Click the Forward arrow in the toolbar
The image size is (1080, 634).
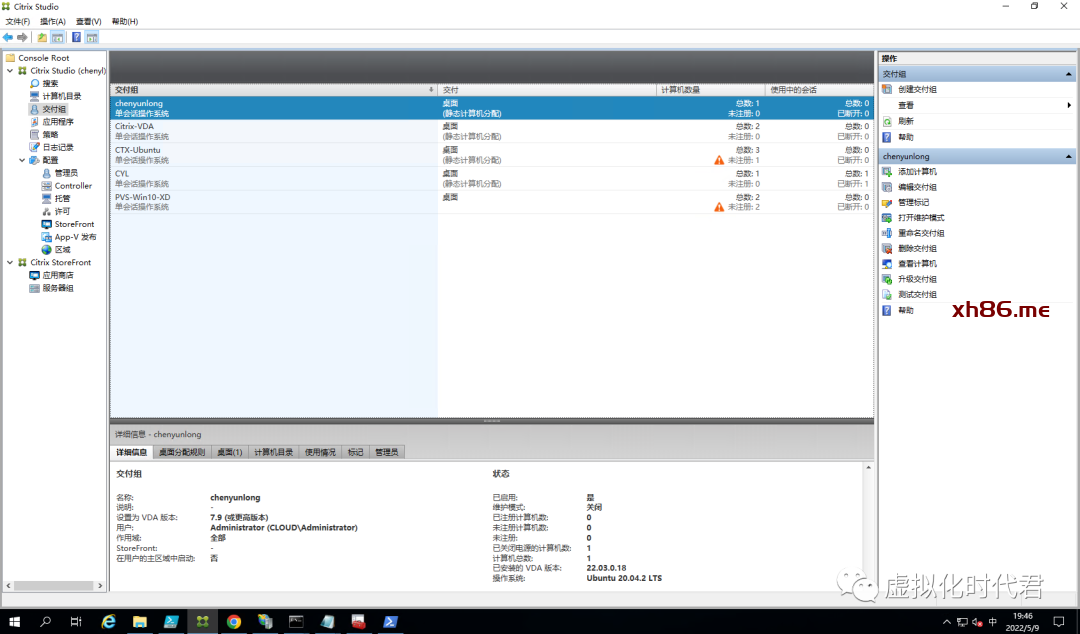(x=22, y=37)
